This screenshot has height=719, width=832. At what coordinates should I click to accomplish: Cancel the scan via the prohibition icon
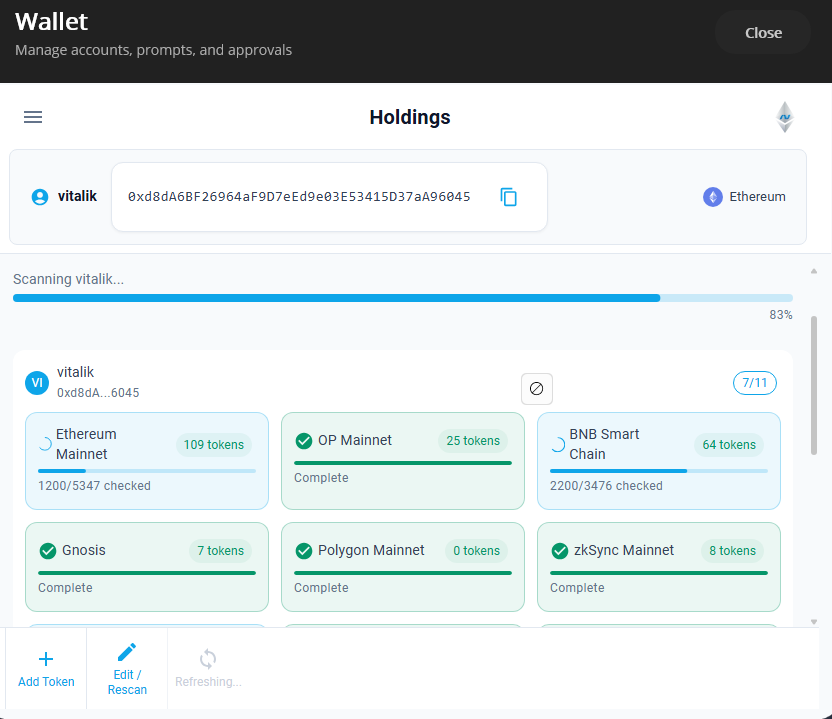(537, 388)
